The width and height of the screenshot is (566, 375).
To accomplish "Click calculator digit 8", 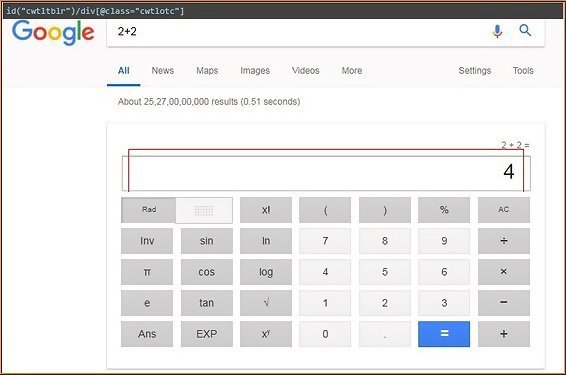I will coord(385,241).
